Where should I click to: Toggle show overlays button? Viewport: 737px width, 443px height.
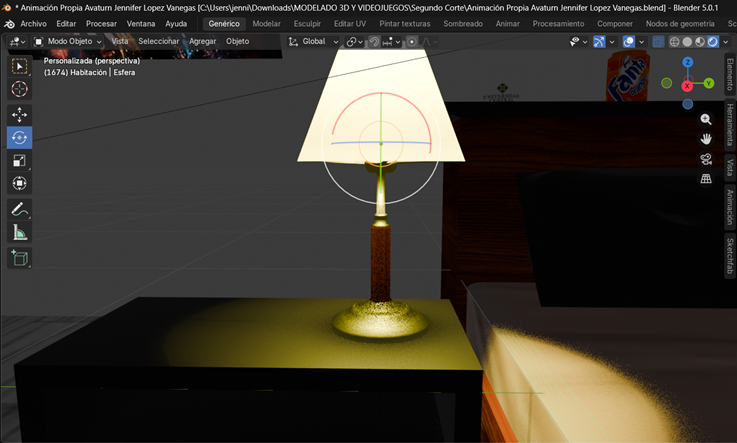pyautogui.click(x=628, y=42)
